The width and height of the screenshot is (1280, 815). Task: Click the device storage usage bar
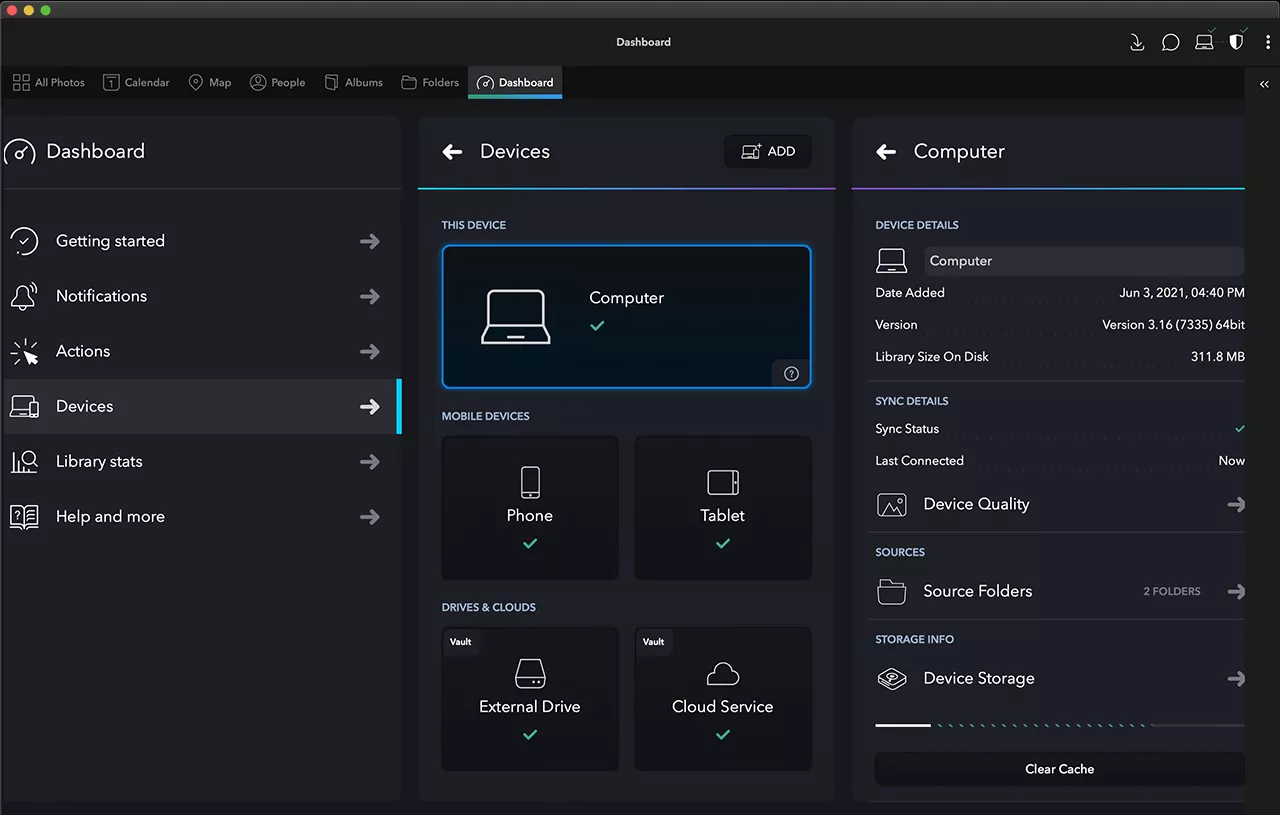tap(1059, 725)
